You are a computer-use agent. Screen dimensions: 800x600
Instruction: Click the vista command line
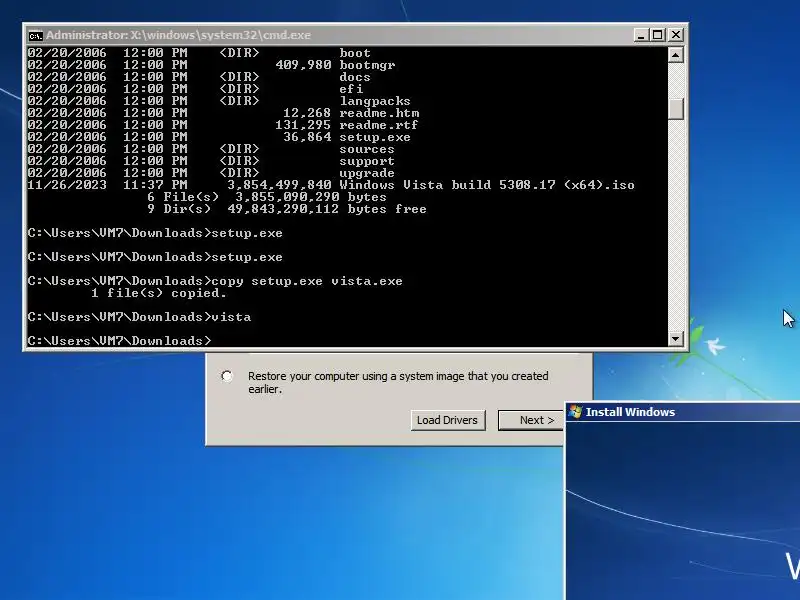[x=139, y=317]
